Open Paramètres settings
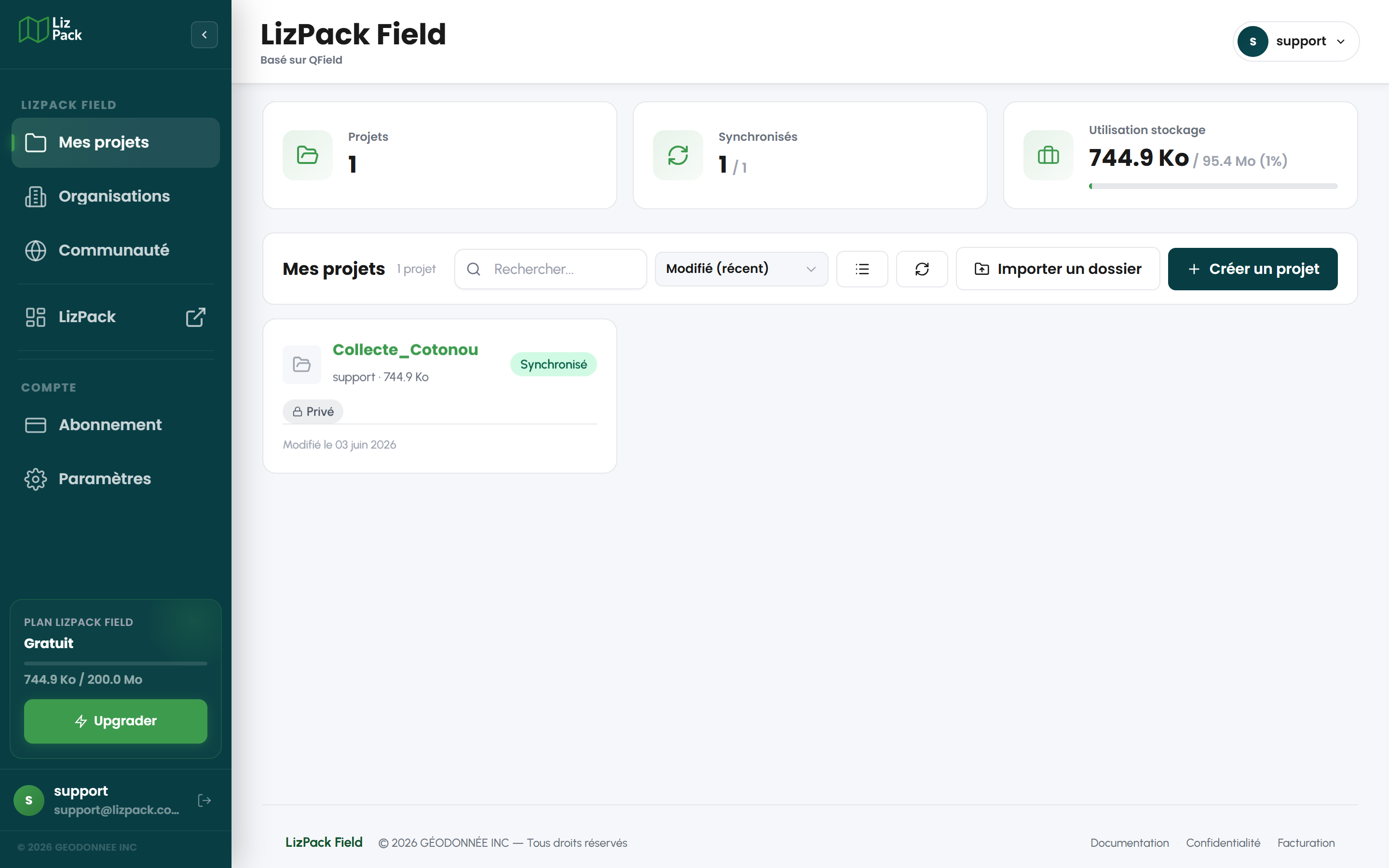This screenshot has width=1389, height=868. (115, 479)
